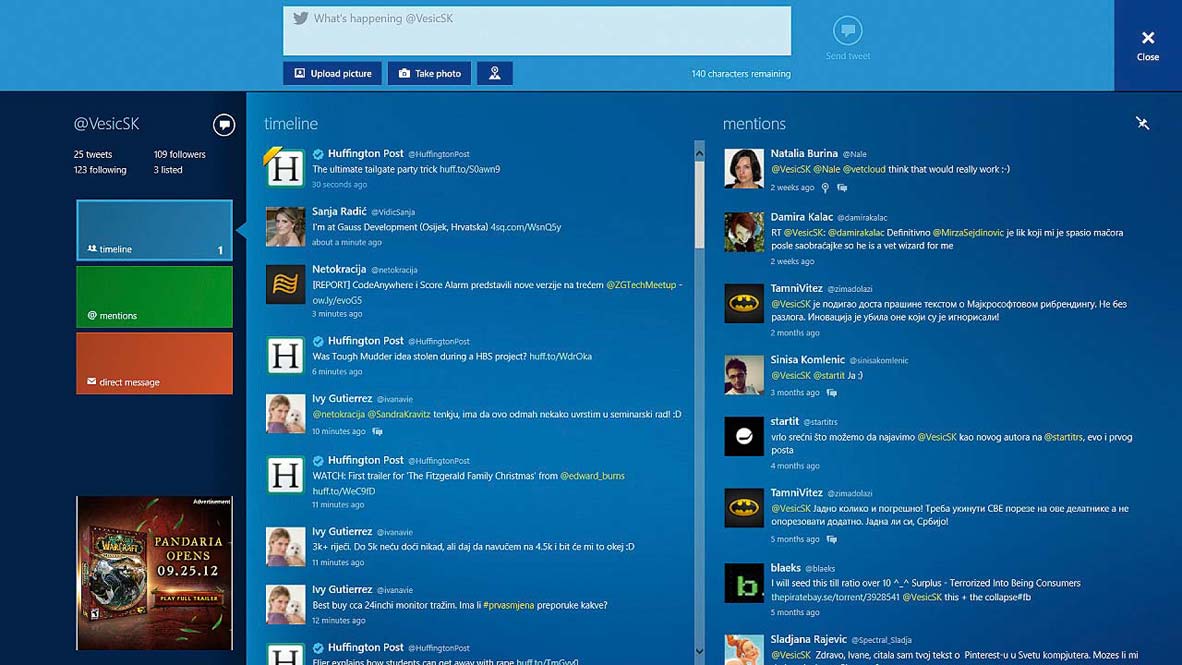
Task: Click the @SandraKravitz mention in Ivy Gutierrez's tweet
Action: pyautogui.click(x=399, y=414)
